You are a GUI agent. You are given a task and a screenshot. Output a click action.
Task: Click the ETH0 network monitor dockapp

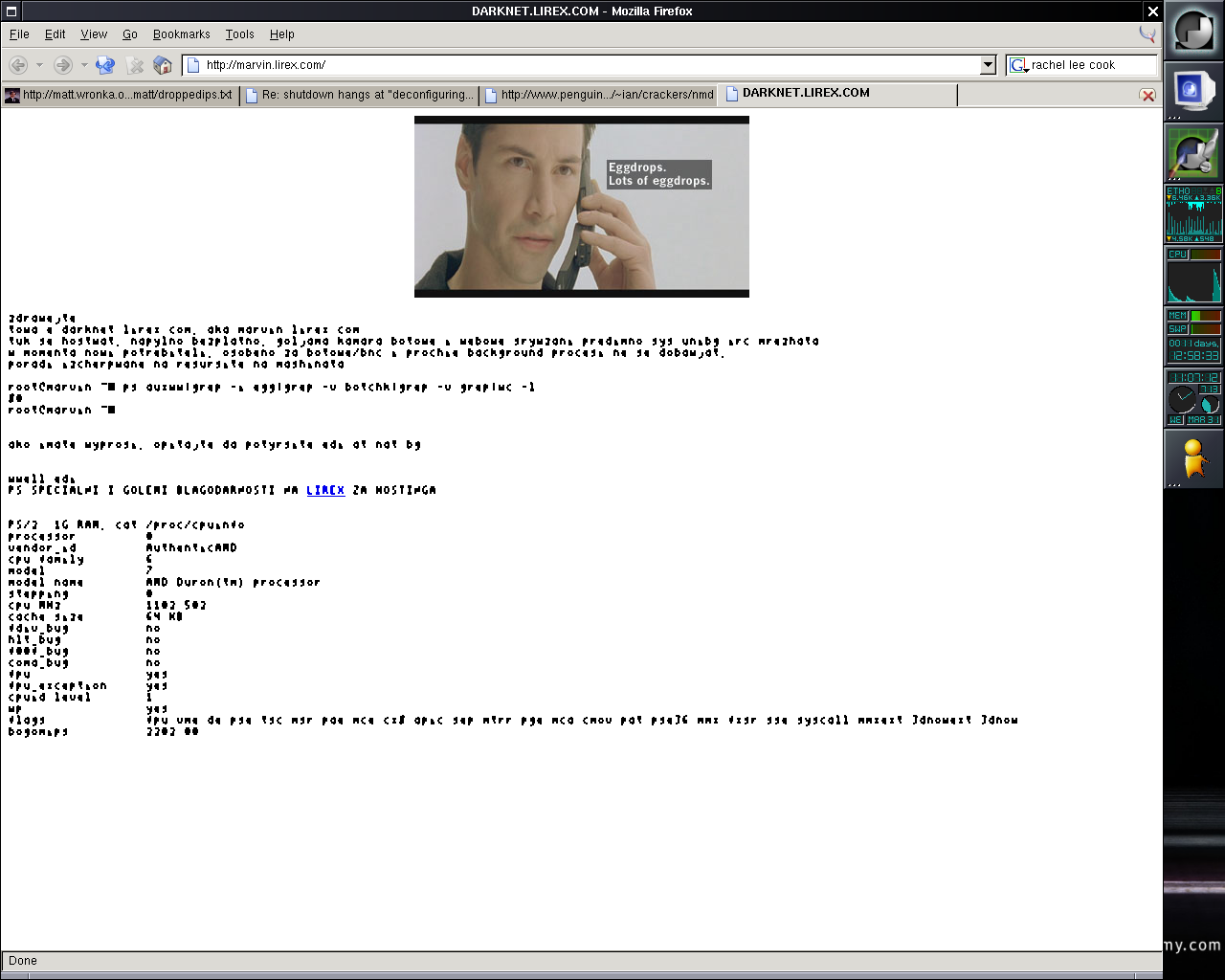pyautogui.click(x=1193, y=214)
